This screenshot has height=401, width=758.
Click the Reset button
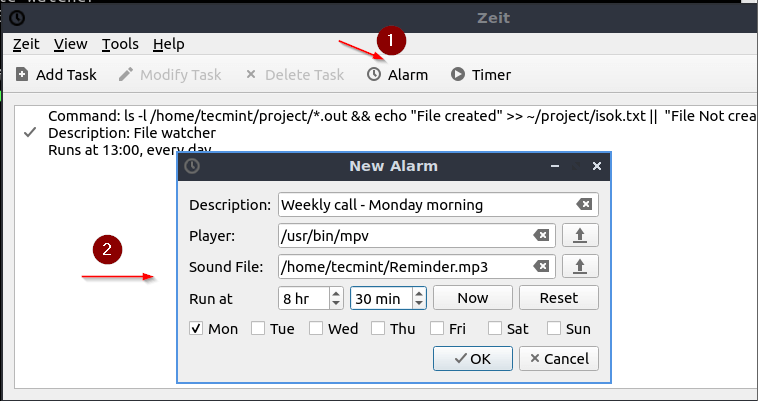click(x=559, y=298)
